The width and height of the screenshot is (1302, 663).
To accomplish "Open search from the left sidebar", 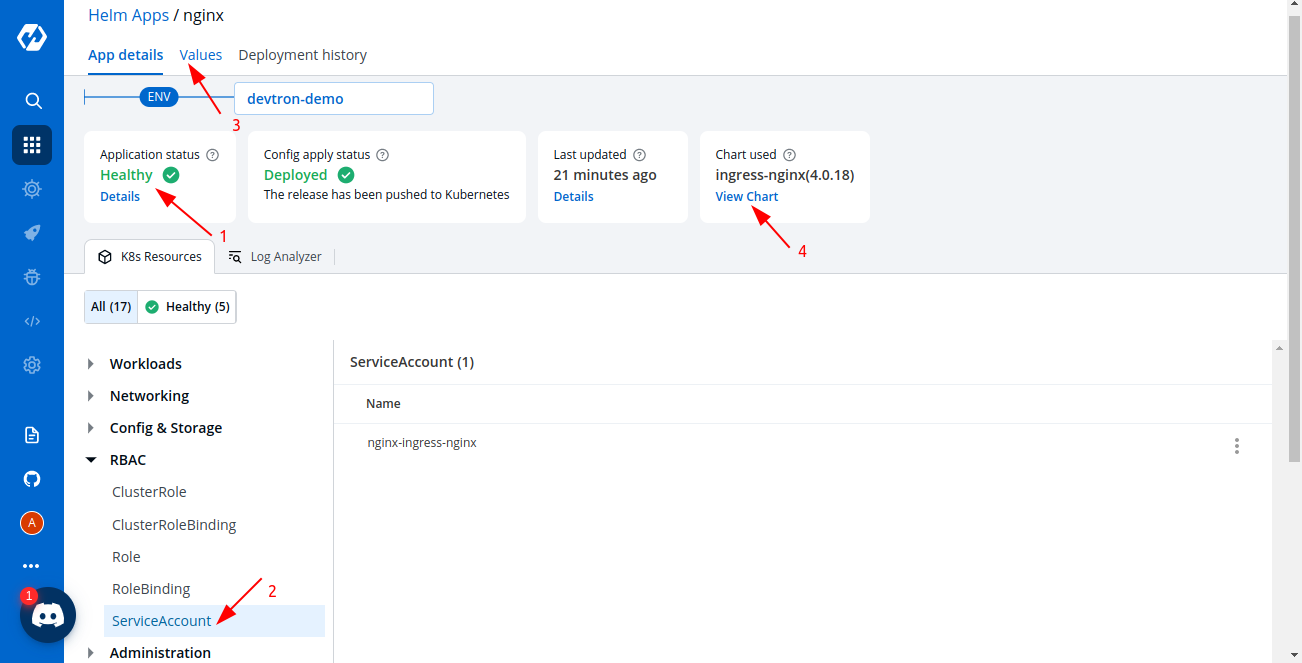I will (x=32, y=101).
